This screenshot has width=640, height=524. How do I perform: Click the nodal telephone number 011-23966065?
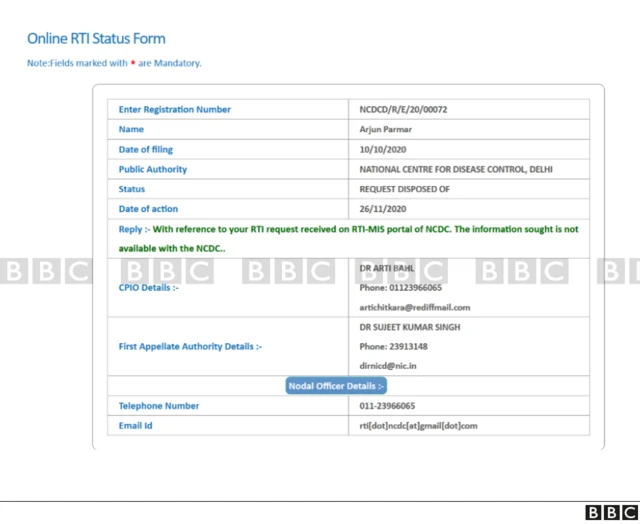point(387,406)
